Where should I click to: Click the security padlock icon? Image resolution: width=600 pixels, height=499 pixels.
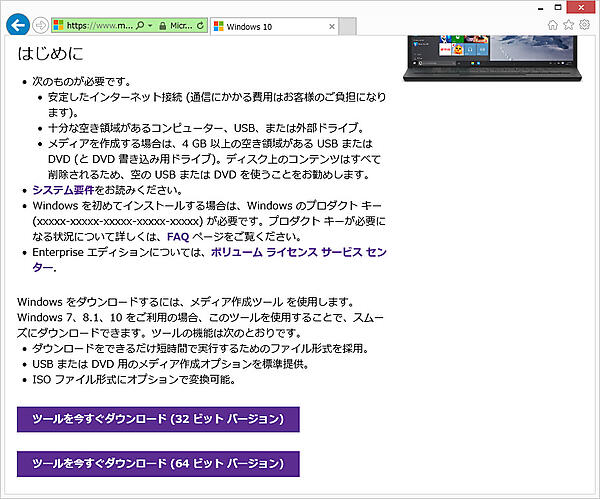click(x=163, y=26)
